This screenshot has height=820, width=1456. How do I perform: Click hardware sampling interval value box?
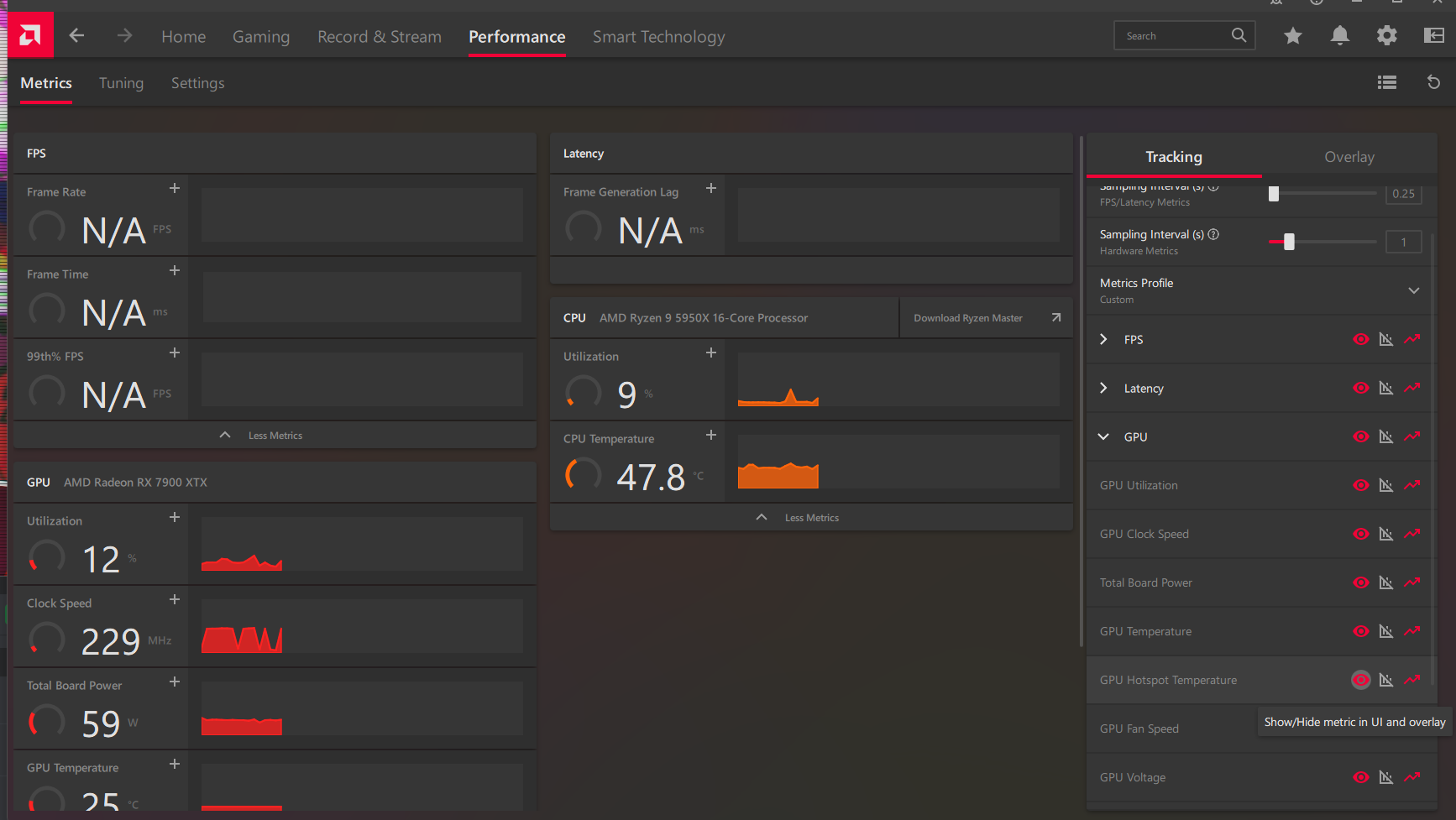click(x=1403, y=242)
